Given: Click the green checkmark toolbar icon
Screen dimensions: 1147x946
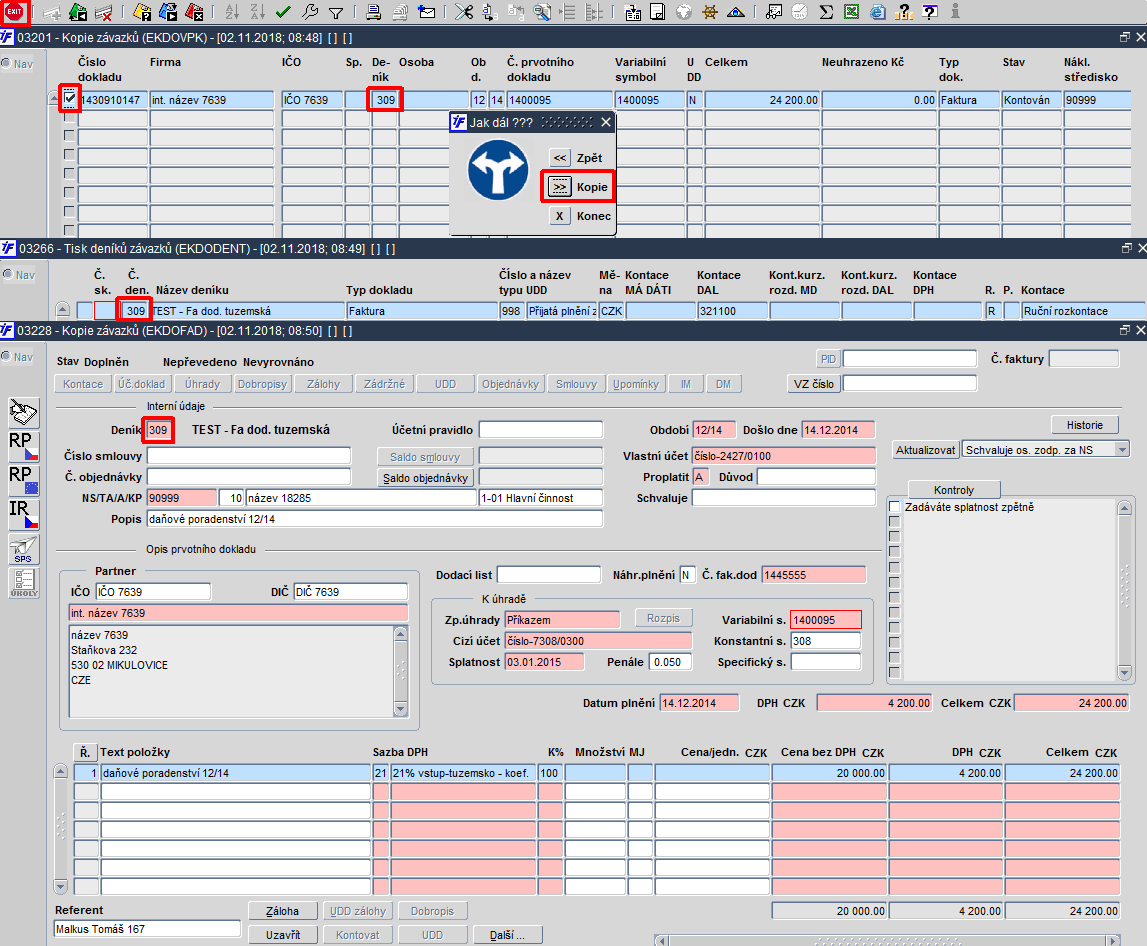Looking at the screenshot, I should click(x=283, y=12).
